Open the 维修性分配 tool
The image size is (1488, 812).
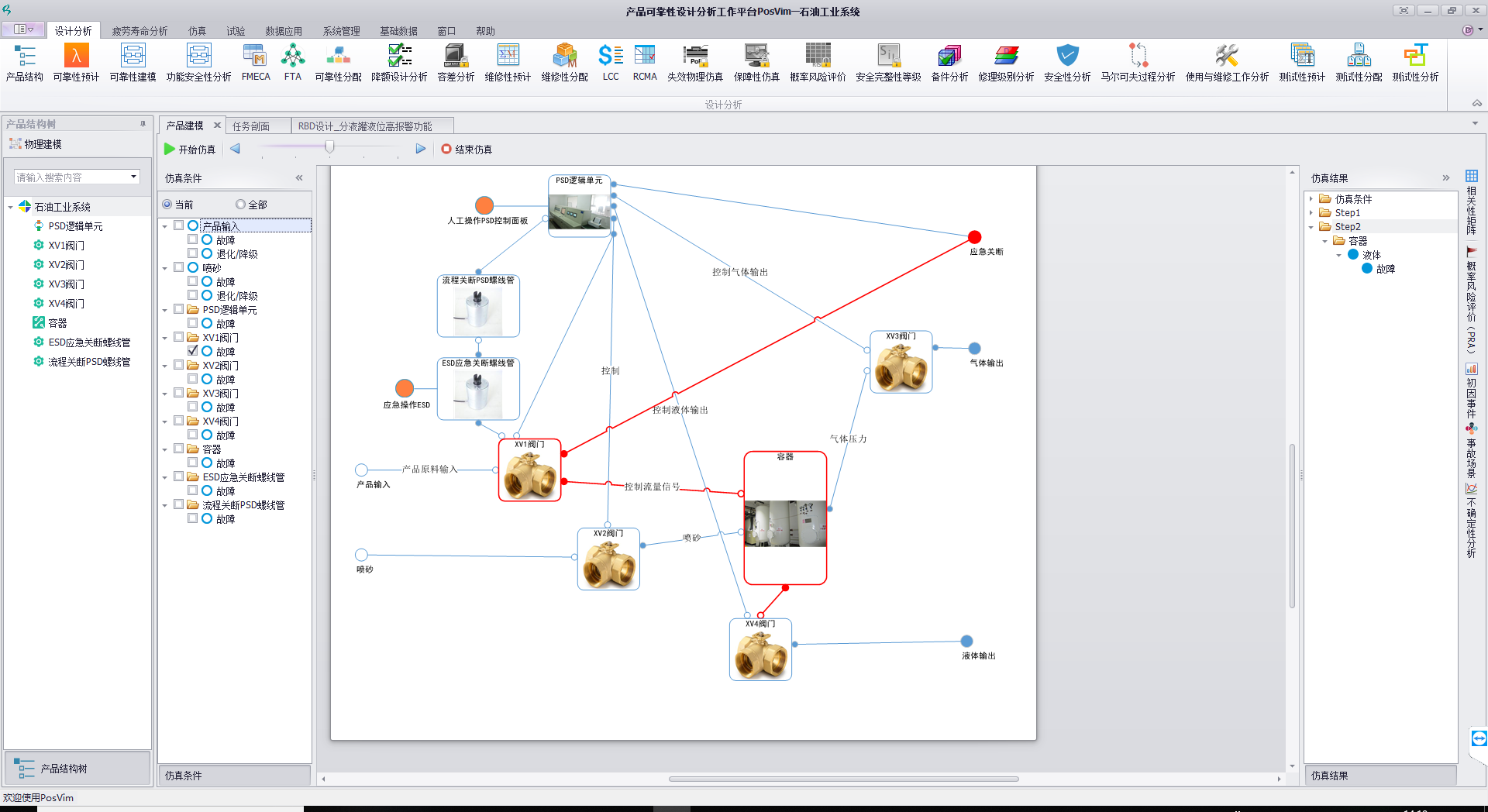(564, 63)
